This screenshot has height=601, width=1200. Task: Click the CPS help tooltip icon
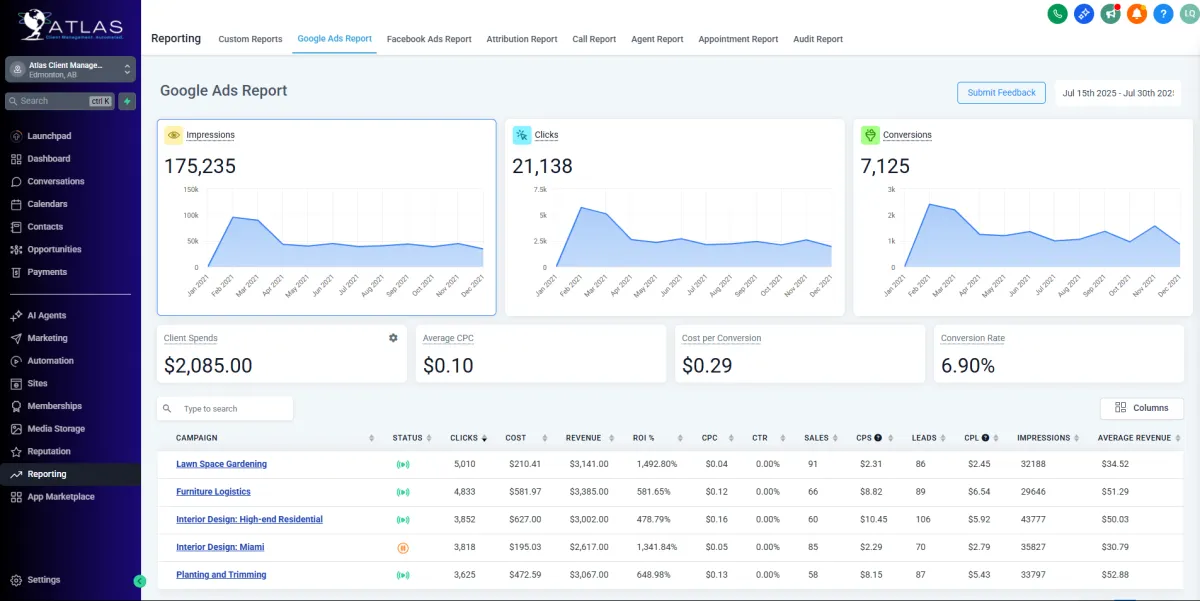[x=878, y=438]
